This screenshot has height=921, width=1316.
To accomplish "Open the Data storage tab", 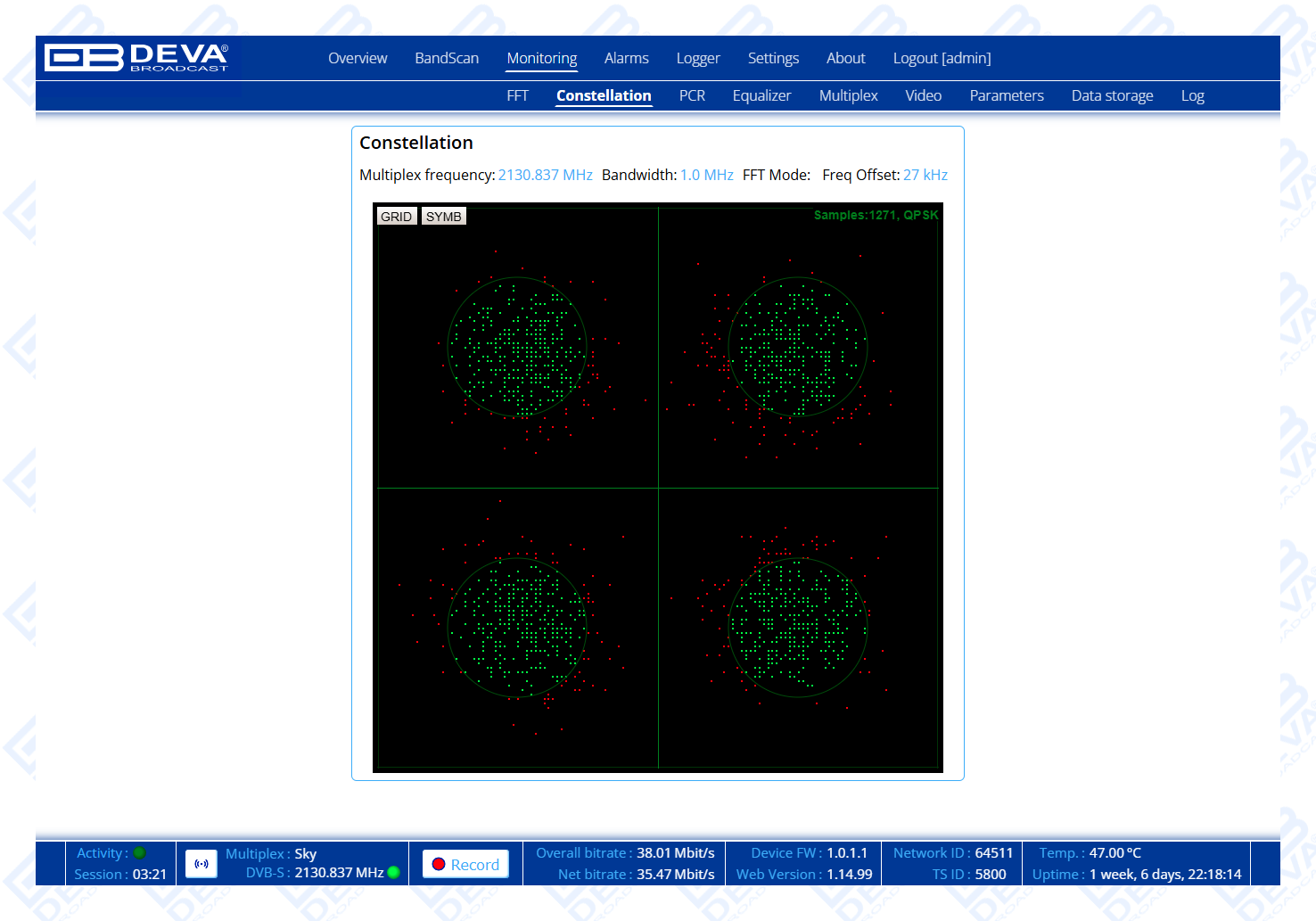I will coord(1112,96).
